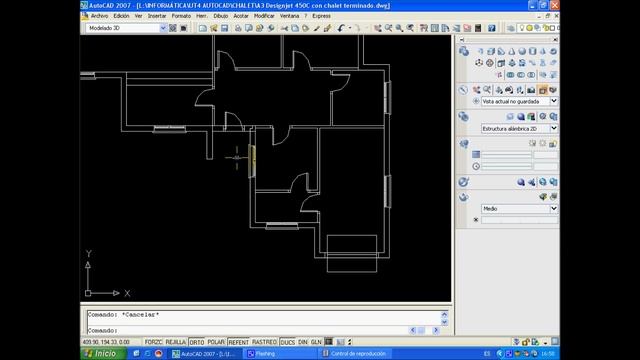Click the DesignCenter toolbar icon
Image resolution: width=640 pixels, height=360 pixels.
(435, 28)
